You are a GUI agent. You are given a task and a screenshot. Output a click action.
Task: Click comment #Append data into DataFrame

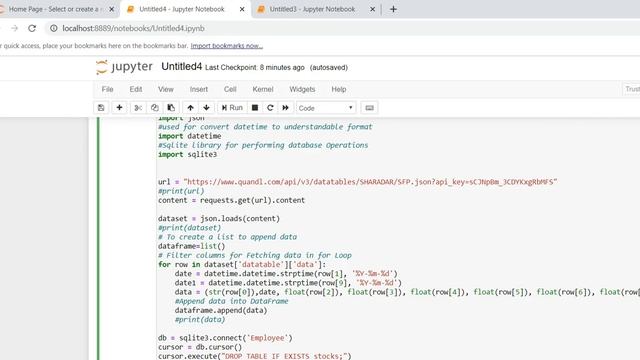click(x=231, y=301)
